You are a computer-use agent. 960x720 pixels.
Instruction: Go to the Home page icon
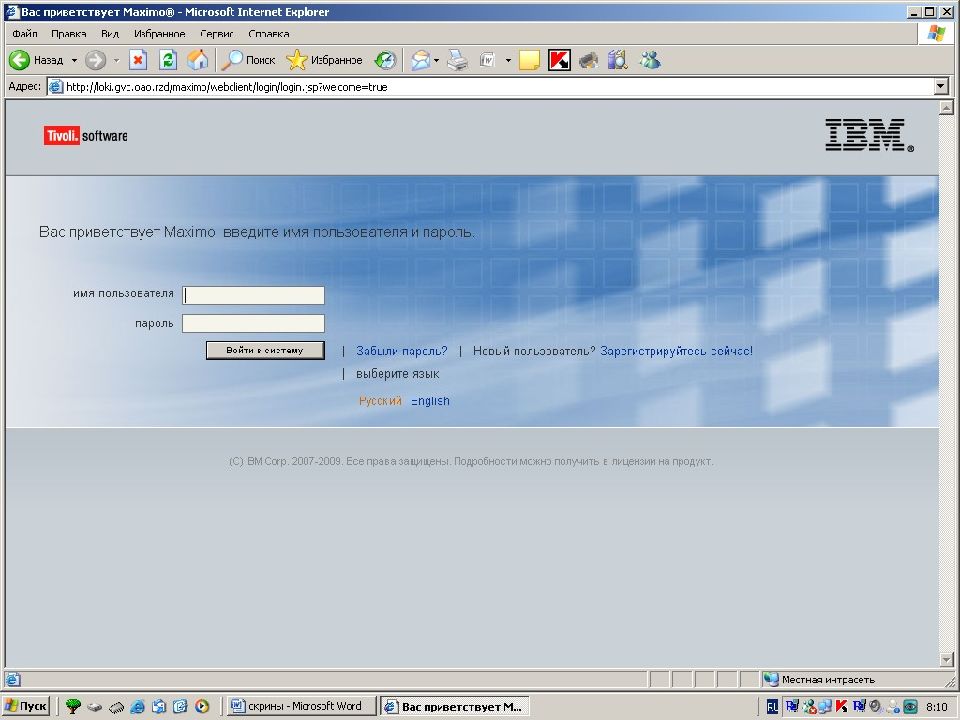click(197, 60)
